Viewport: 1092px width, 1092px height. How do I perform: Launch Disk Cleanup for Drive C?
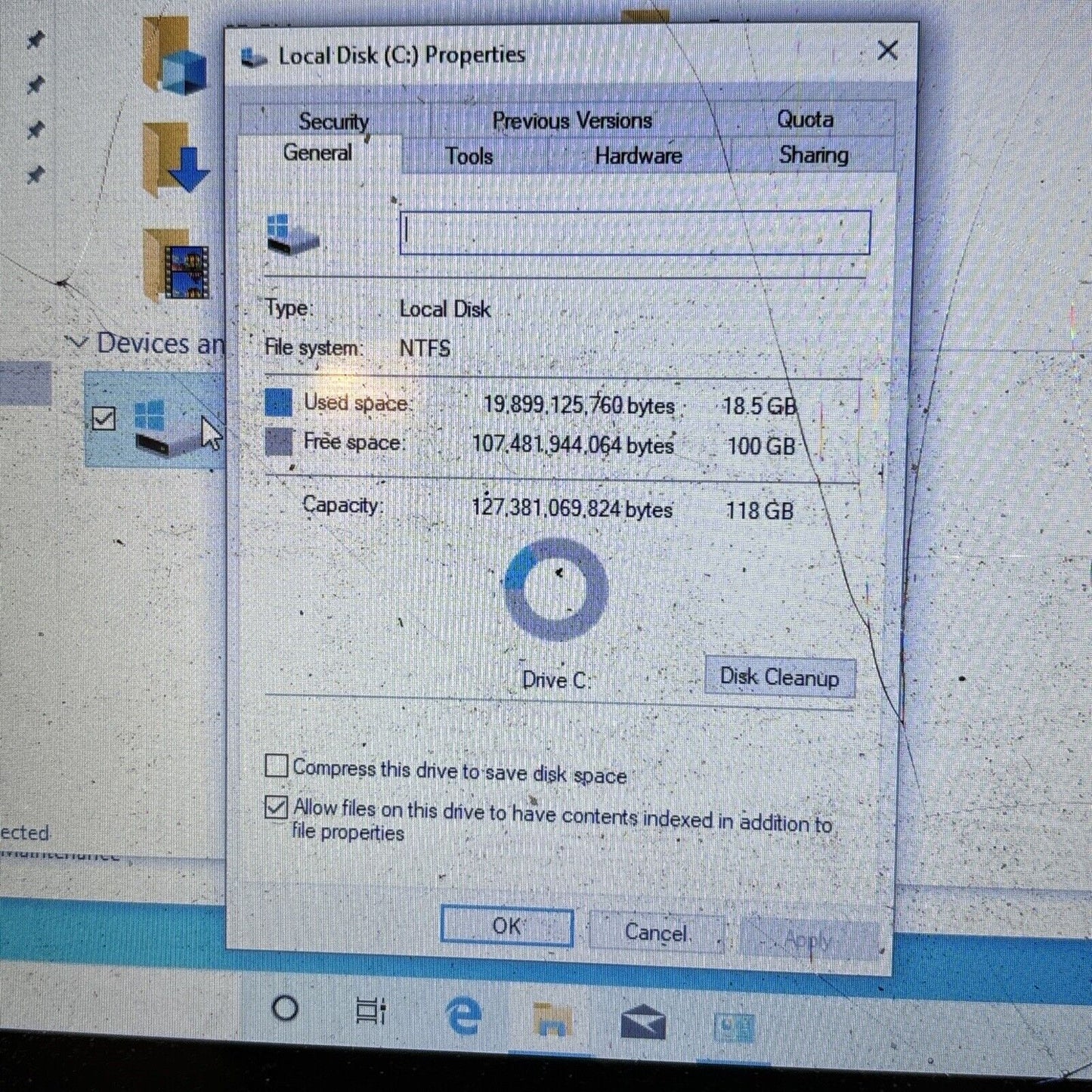[x=779, y=678]
